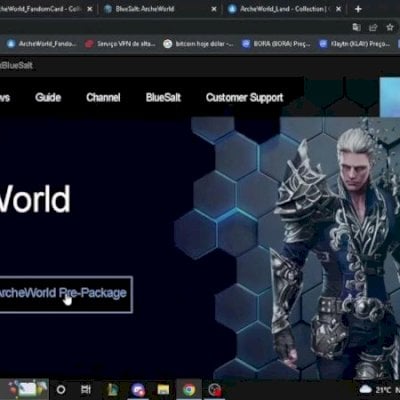Click the translate page icon in address bar

pos(357,27)
